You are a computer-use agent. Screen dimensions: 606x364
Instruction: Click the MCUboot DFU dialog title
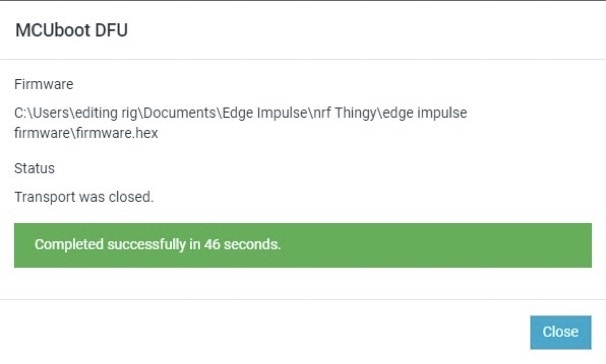coord(71,30)
